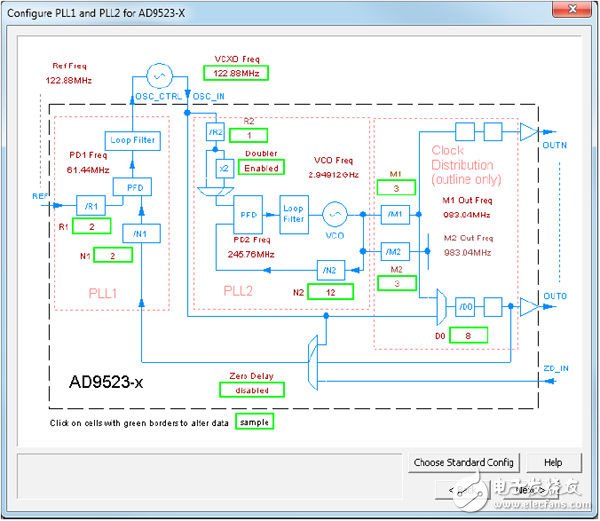Change the R1 value cell

click(x=91, y=227)
